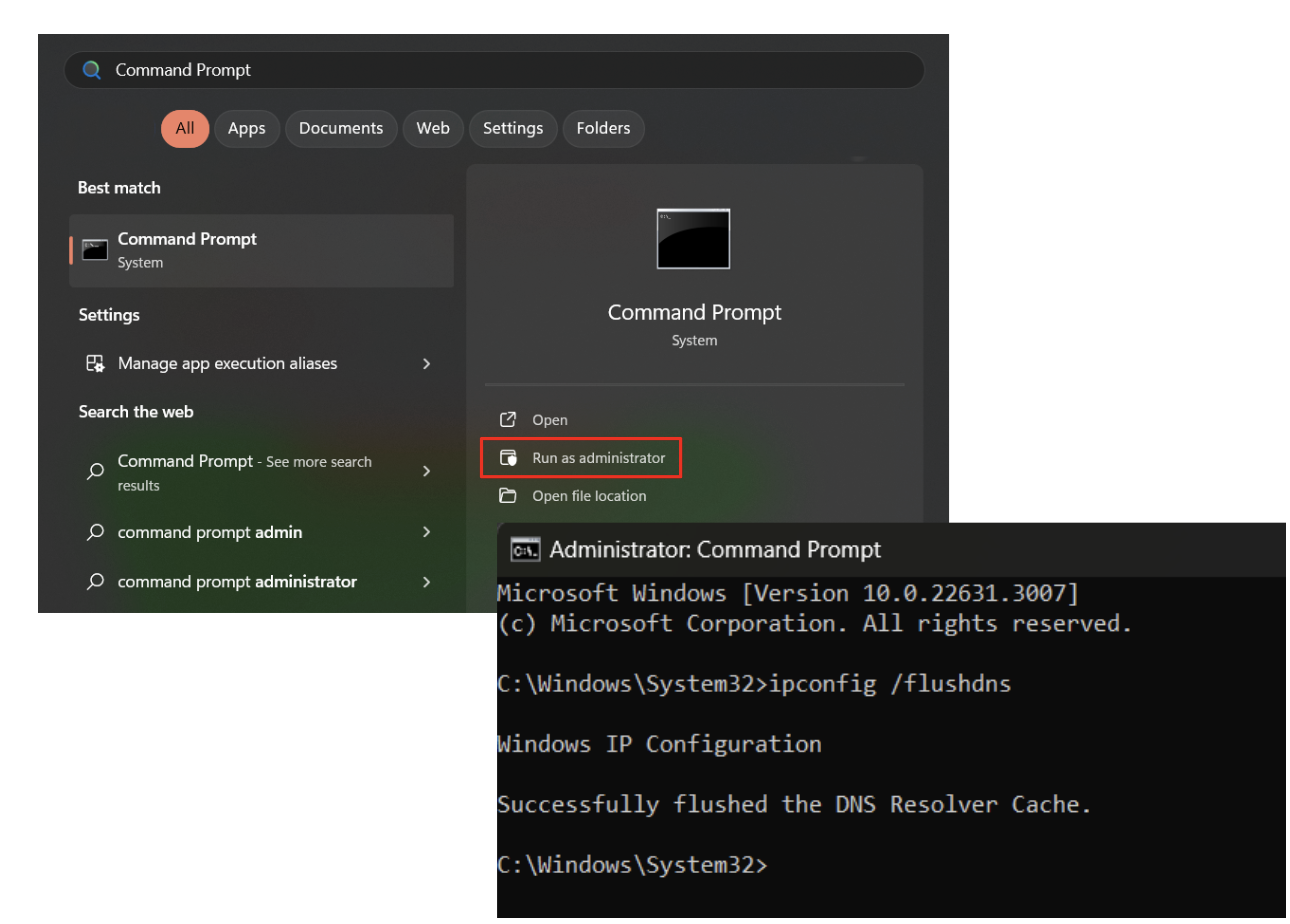This screenshot has width=1290, height=924.
Task: Switch to the Apps filter tab
Action: [246, 128]
